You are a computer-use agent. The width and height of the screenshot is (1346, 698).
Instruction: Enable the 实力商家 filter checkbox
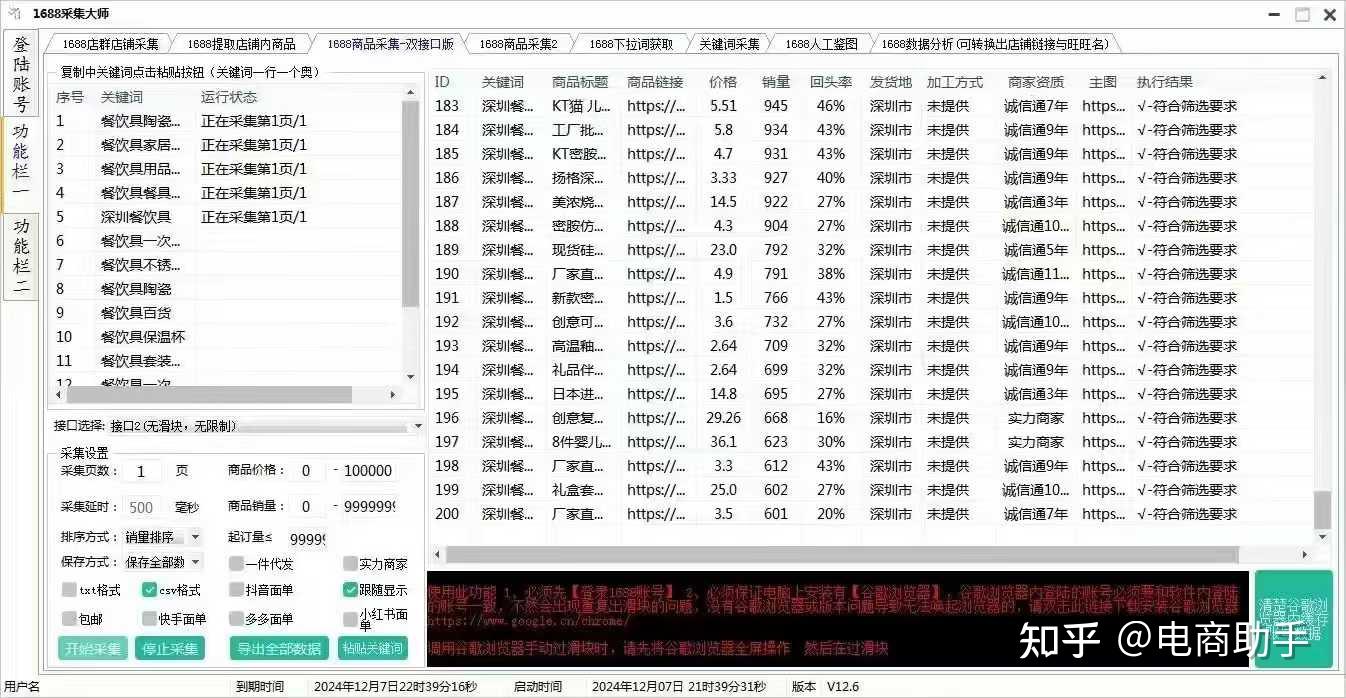(x=350, y=564)
